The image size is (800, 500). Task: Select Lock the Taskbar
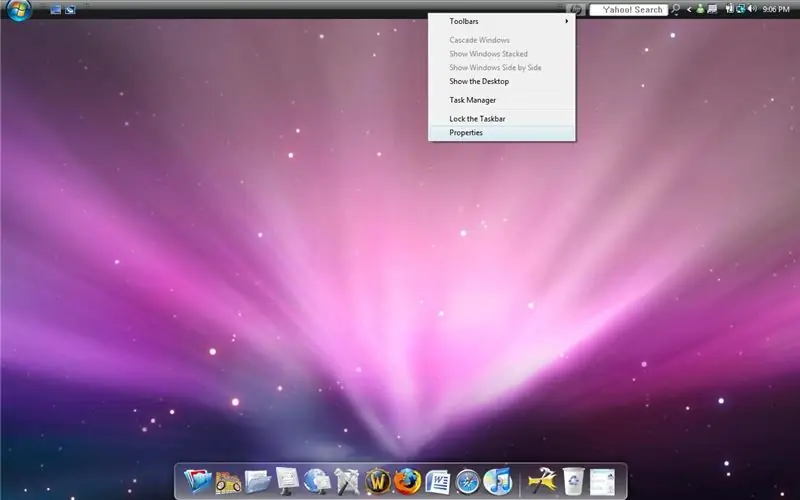click(x=502, y=118)
